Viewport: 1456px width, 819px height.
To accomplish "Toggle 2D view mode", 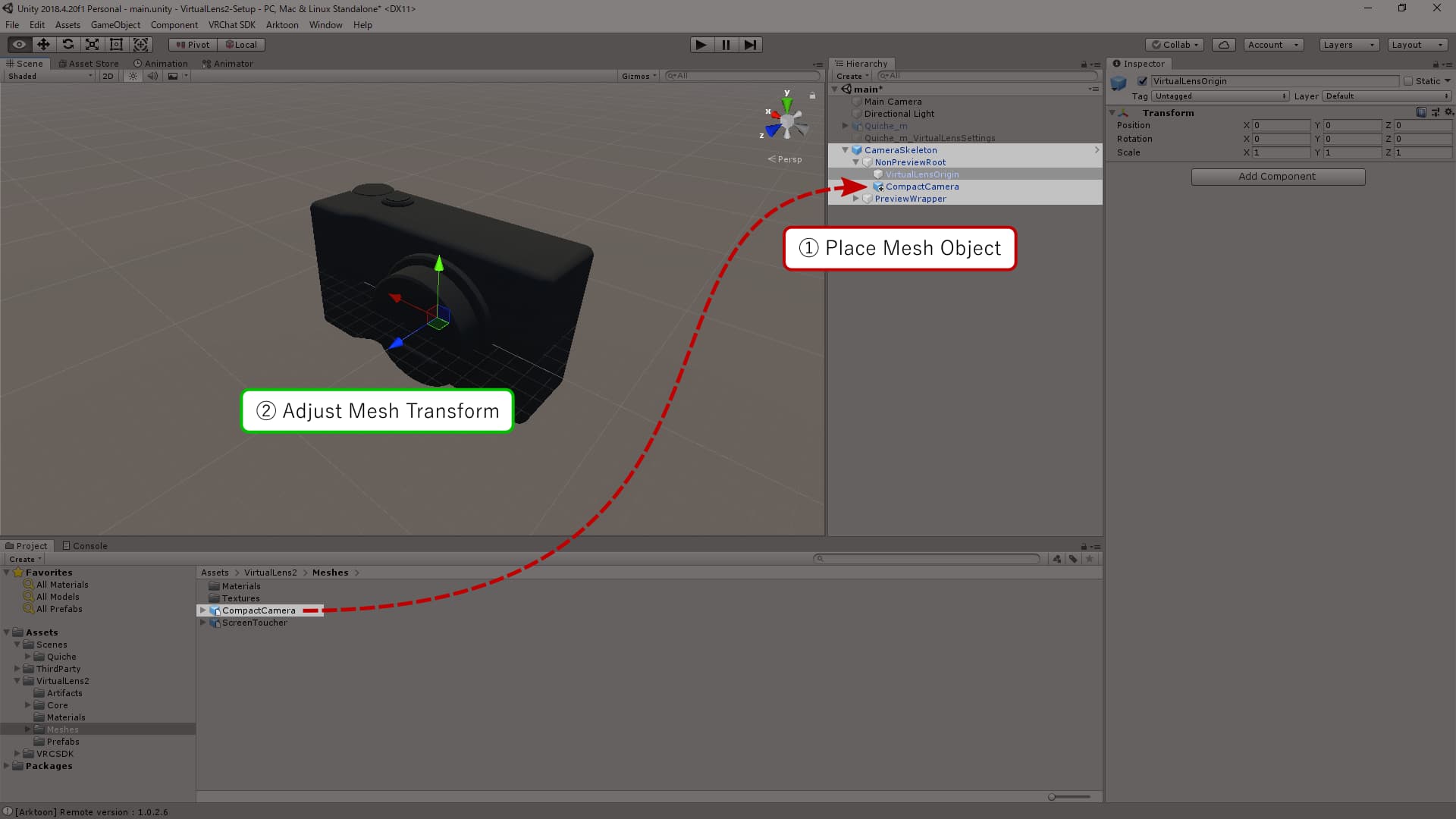I will point(108,76).
